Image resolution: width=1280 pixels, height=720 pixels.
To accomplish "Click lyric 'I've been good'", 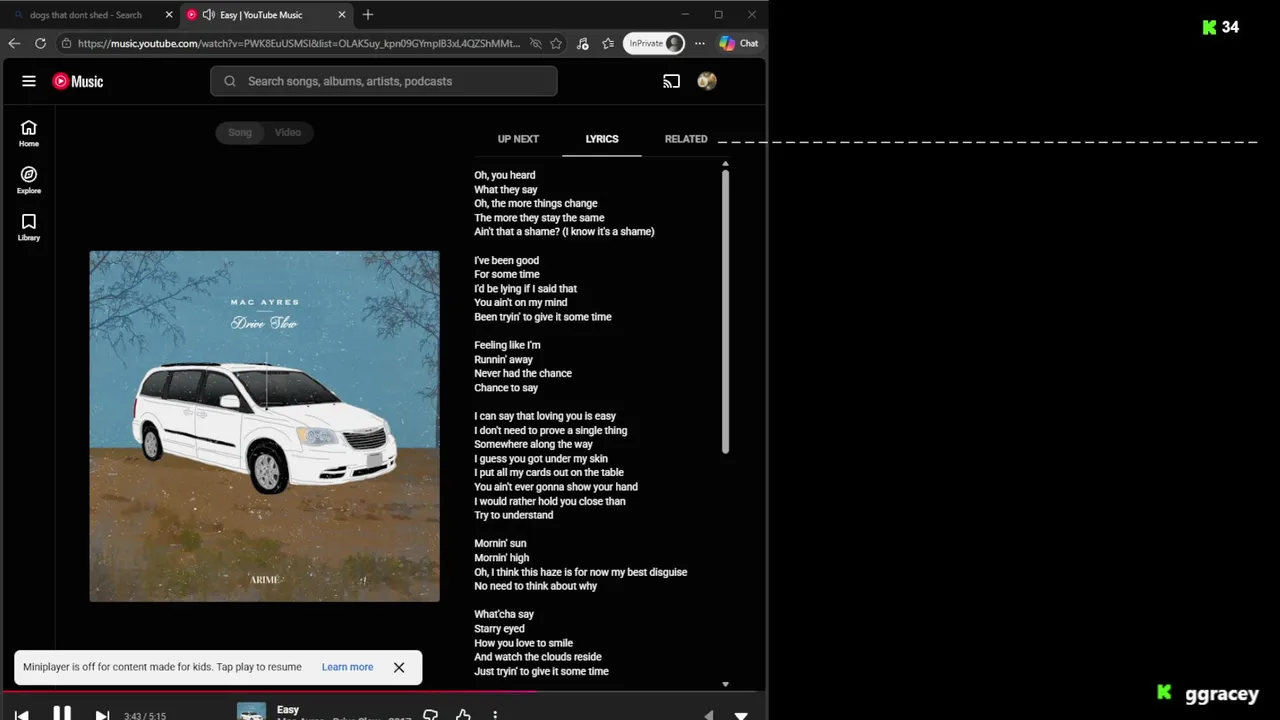I will (x=506, y=260).
